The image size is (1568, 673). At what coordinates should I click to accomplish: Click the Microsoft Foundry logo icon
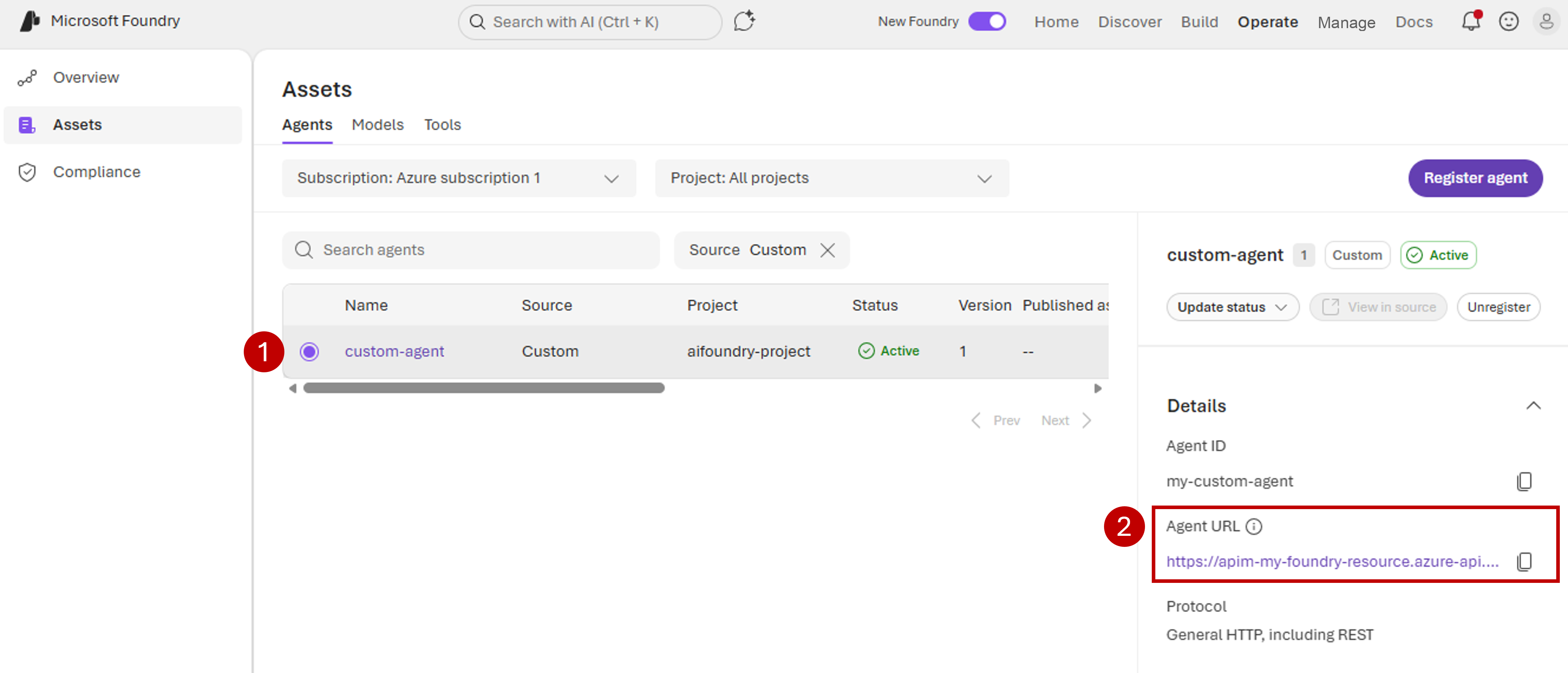coord(29,21)
